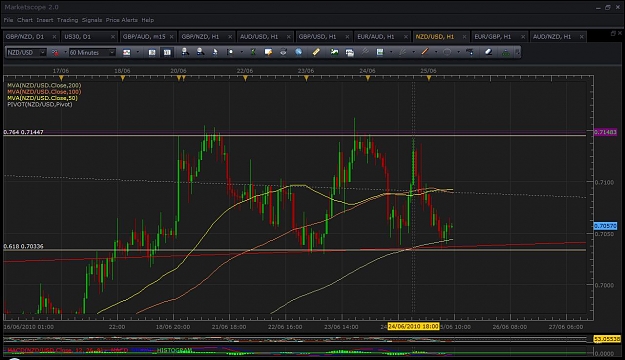Select the yellow ruler measure tool
The image size is (625, 360).
[x=316, y=52]
